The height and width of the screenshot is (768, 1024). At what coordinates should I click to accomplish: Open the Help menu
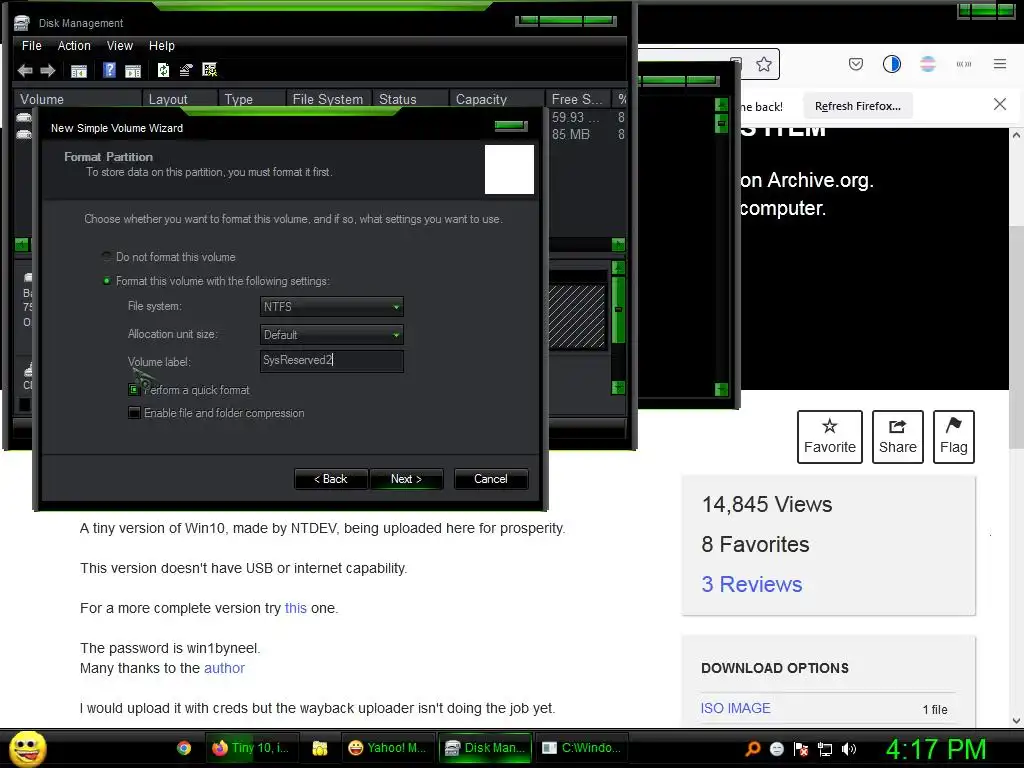pos(161,46)
